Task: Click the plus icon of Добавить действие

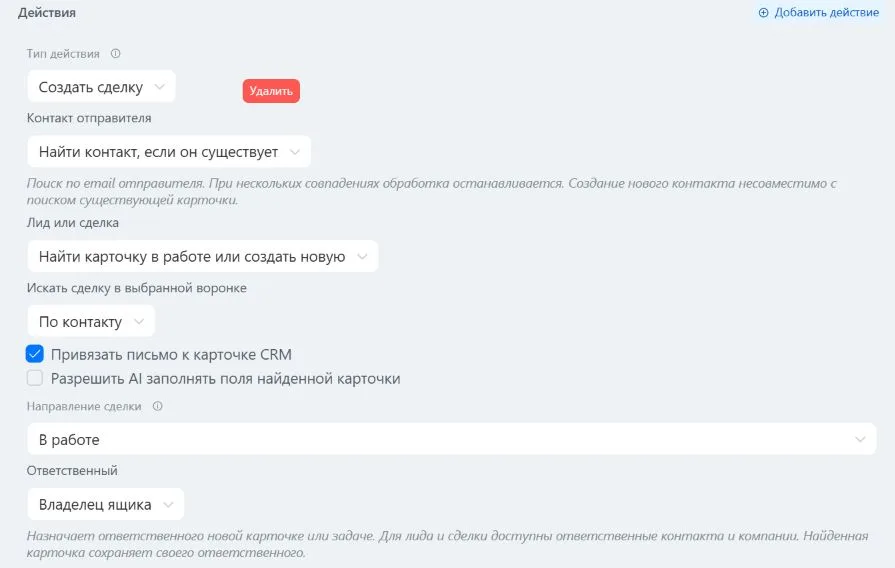Action: (763, 13)
